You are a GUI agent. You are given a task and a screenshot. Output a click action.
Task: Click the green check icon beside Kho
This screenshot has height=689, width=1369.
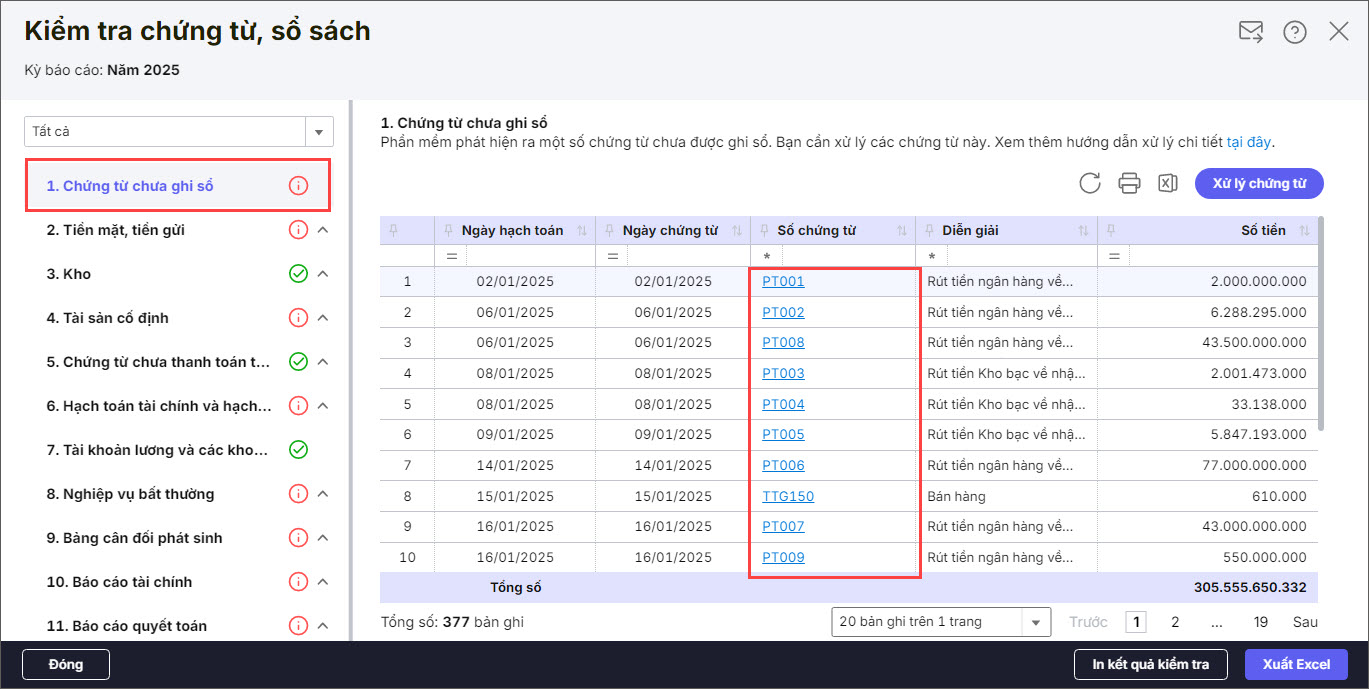click(x=298, y=274)
